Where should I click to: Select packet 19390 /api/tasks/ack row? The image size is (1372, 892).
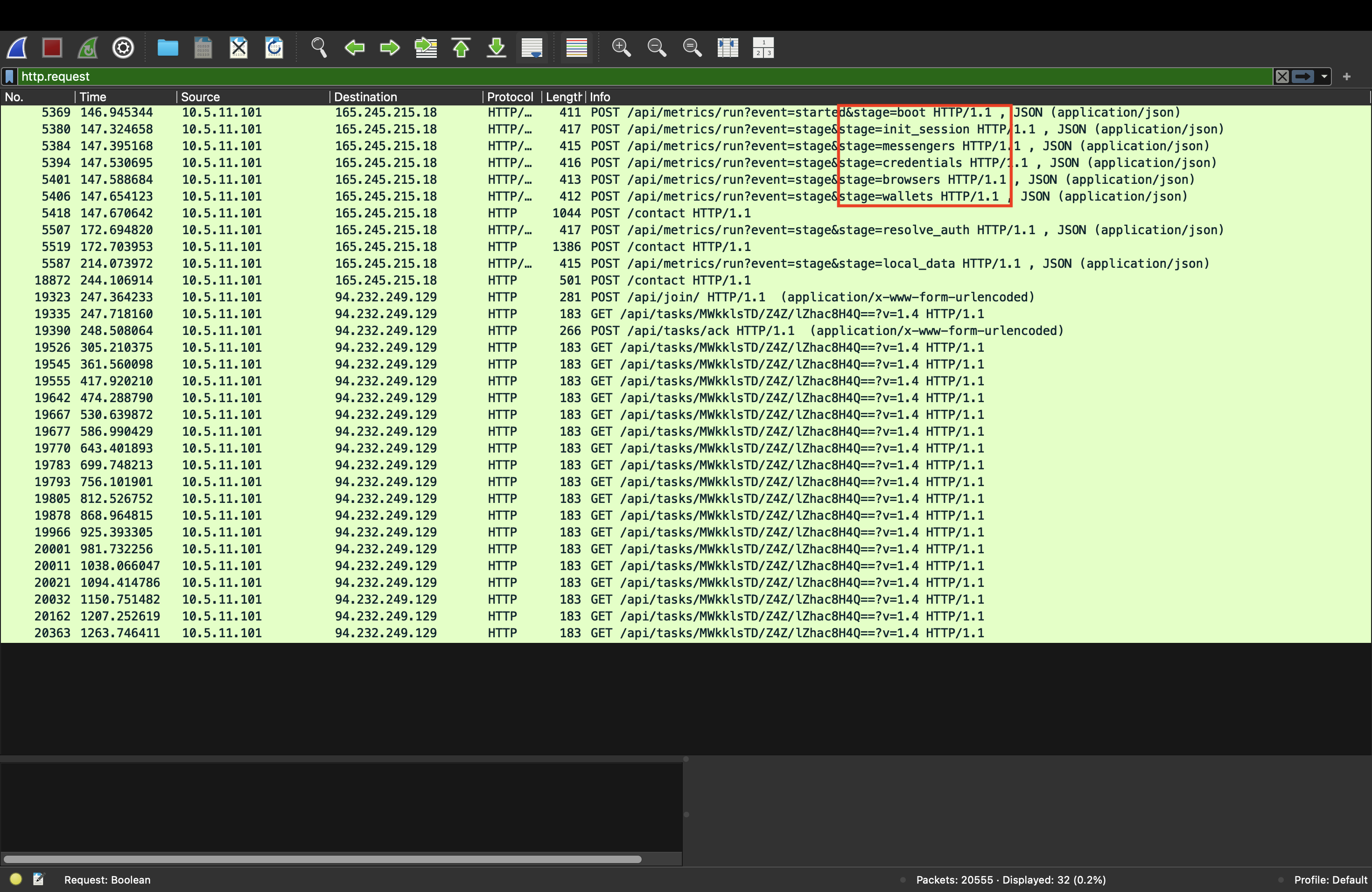686,331
